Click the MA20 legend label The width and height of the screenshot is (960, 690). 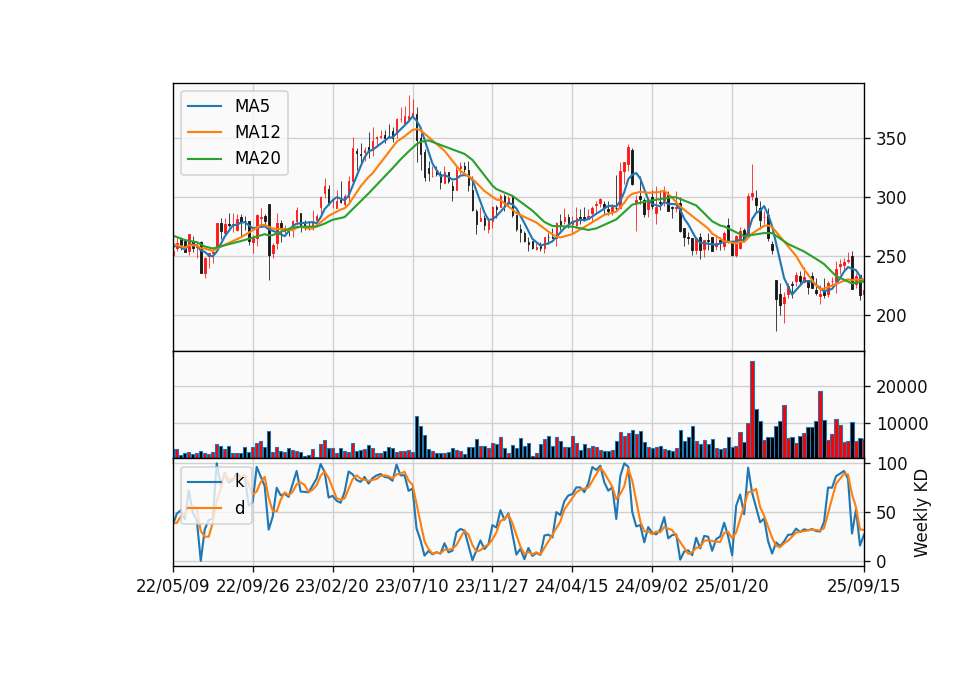pos(257,159)
